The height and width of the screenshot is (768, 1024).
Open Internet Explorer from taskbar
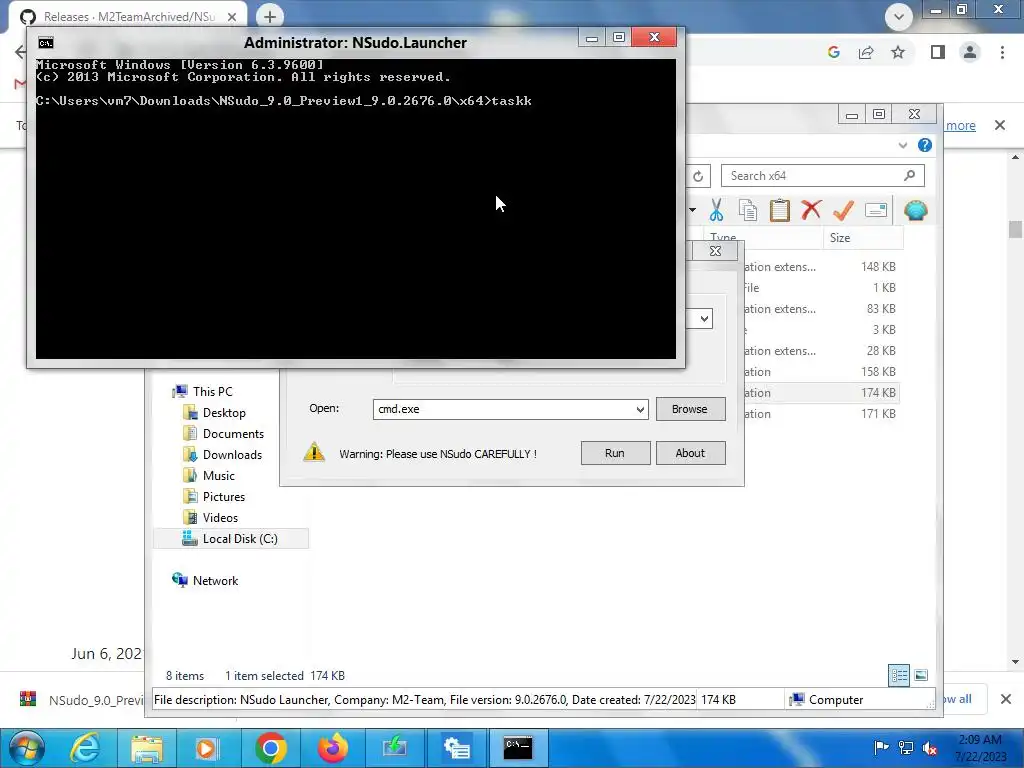click(x=86, y=748)
